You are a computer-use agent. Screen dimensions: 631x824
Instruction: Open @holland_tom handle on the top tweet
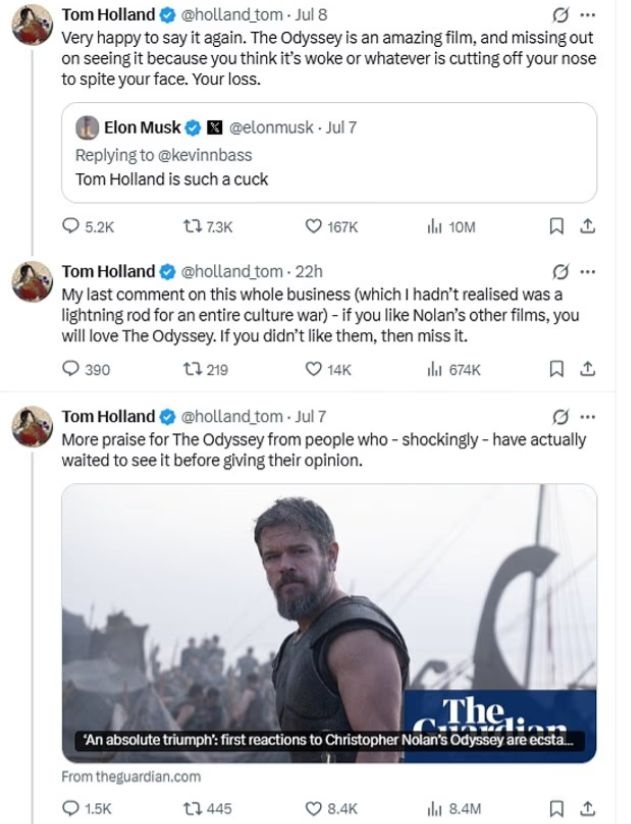[232, 15]
